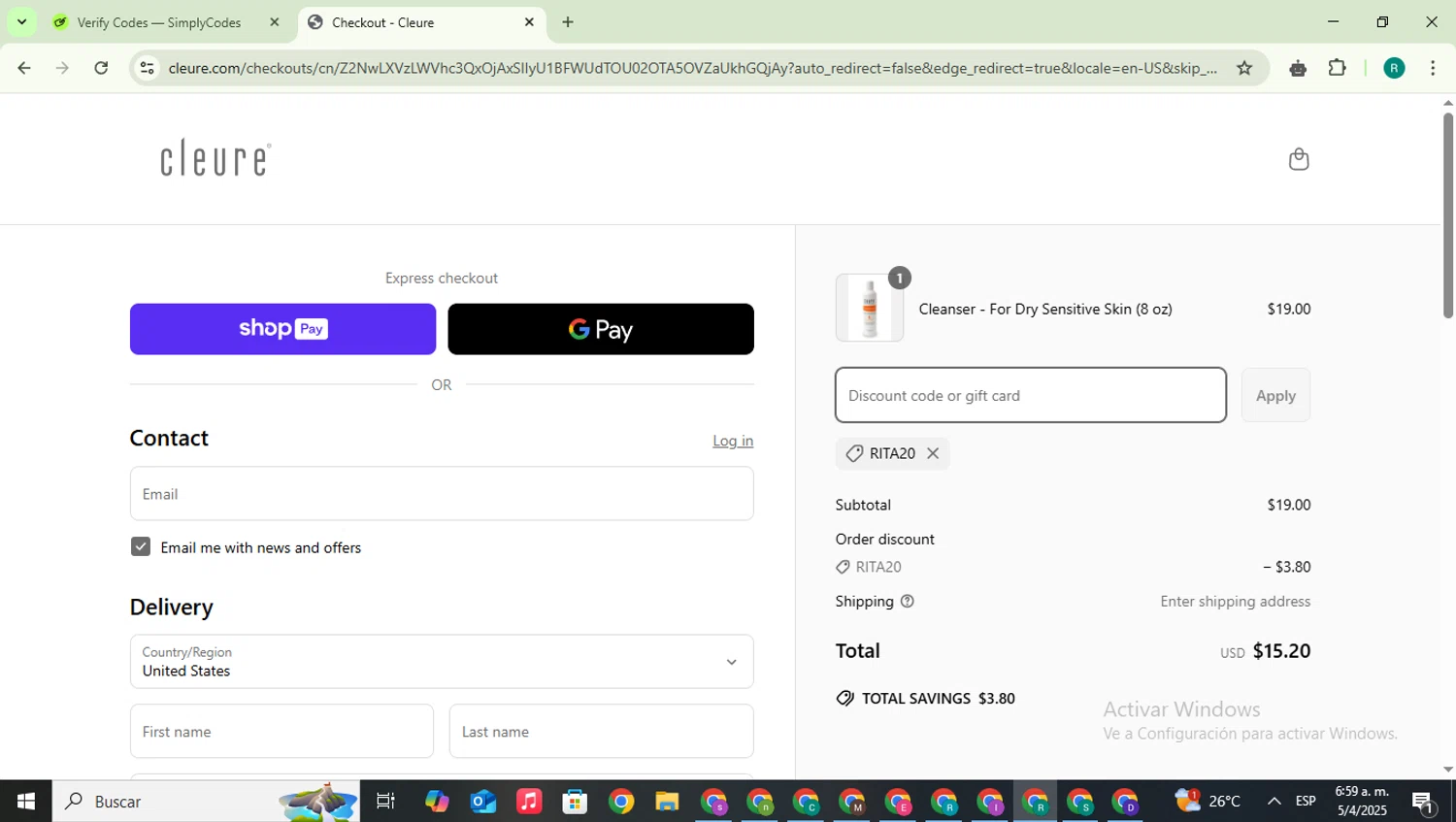Click the Windows Buscar search box
Image resolution: width=1456 pixels, height=822 pixels.
click(206, 802)
